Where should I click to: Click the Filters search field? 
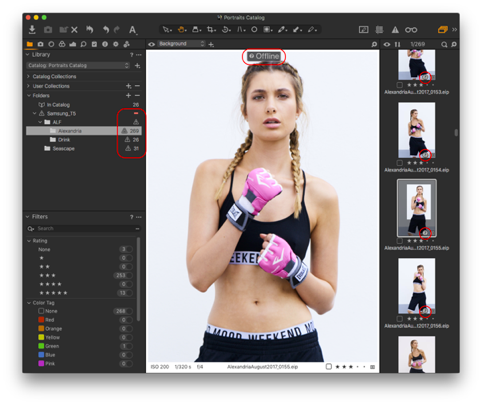coord(83,228)
